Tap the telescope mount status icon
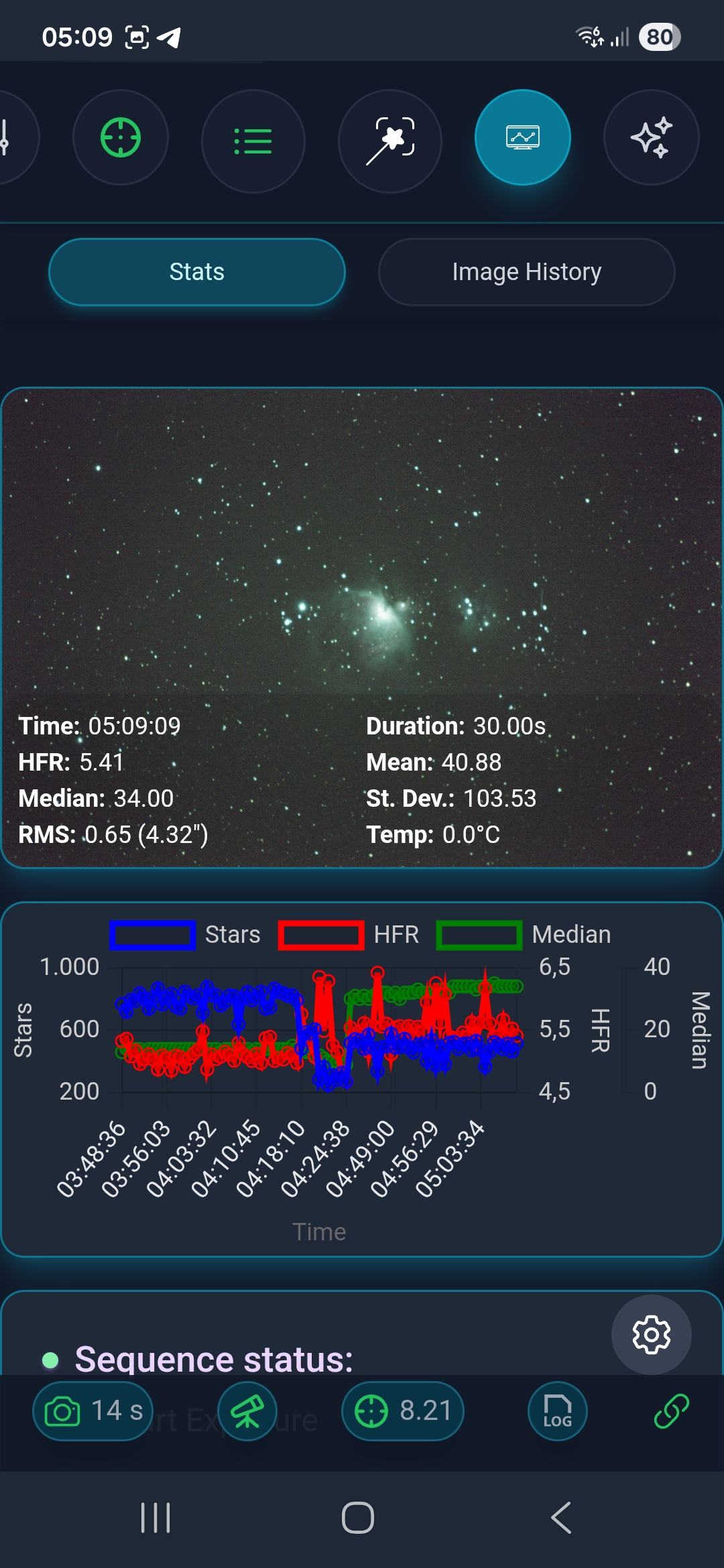Image resolution: width=724 pixels, height=1568 pixels. coord(247,1411)
